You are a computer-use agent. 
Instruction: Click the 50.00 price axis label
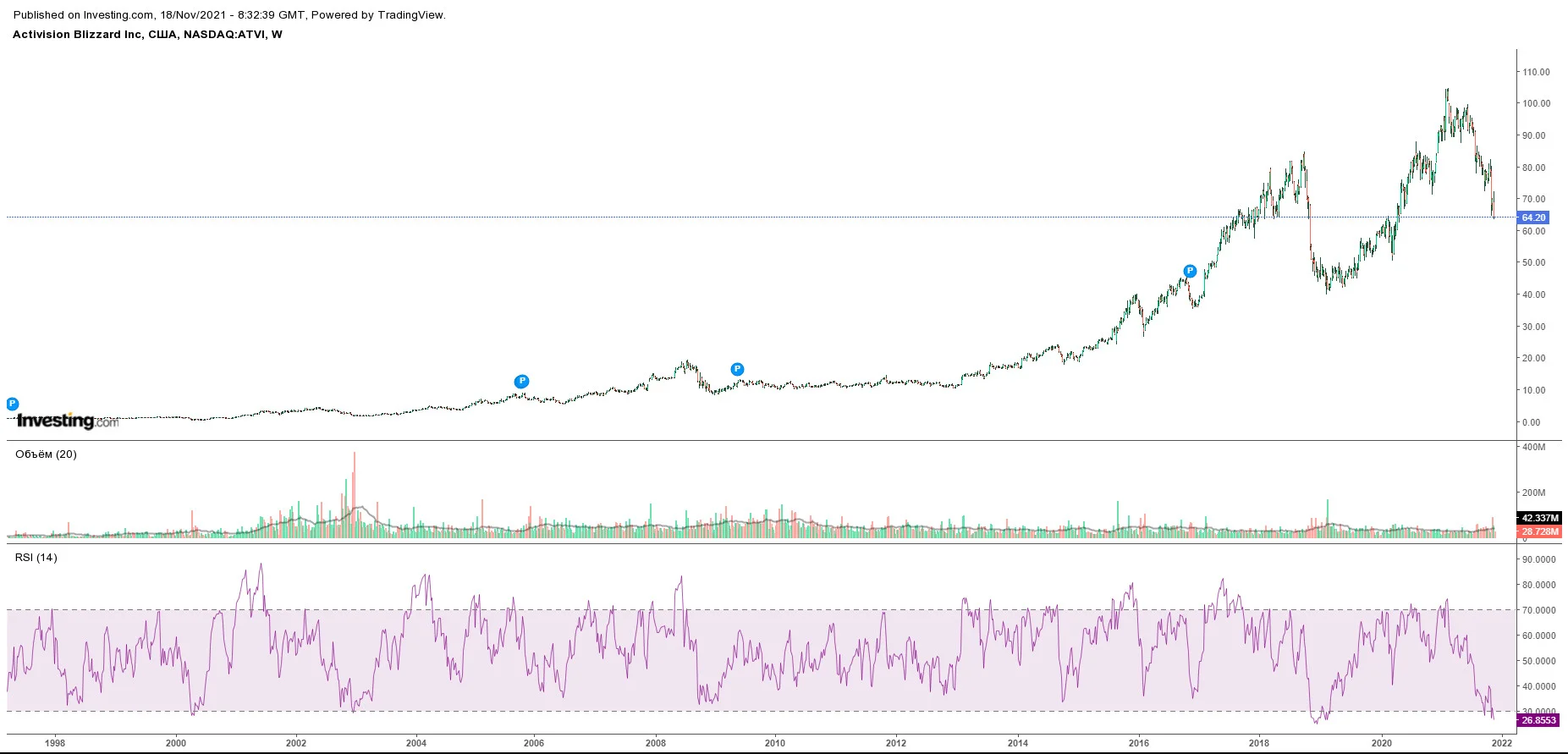[1534, 262]
